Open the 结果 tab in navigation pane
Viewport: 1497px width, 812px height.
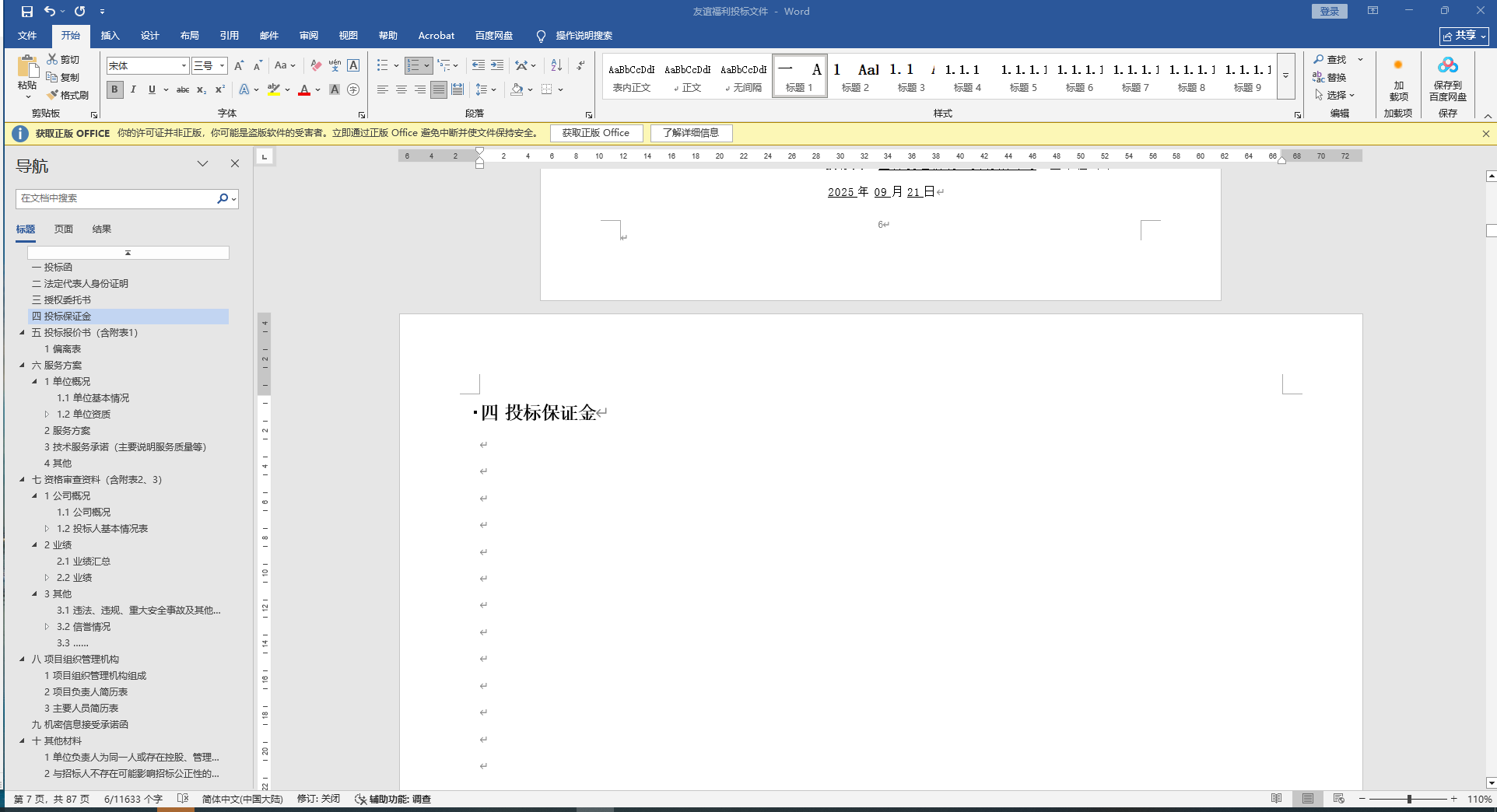(102, 229)
